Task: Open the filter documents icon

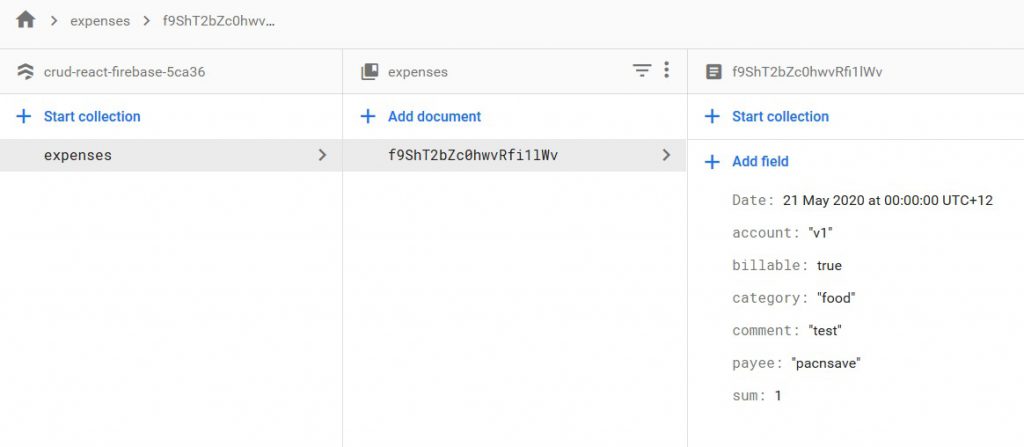Action: pos(642,71)
